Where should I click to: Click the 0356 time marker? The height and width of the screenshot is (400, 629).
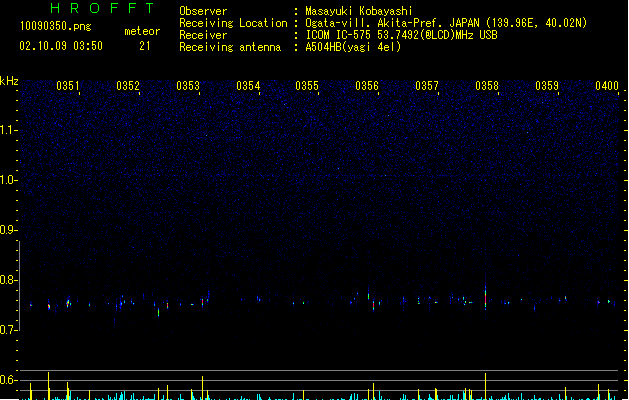coord(367,86)
